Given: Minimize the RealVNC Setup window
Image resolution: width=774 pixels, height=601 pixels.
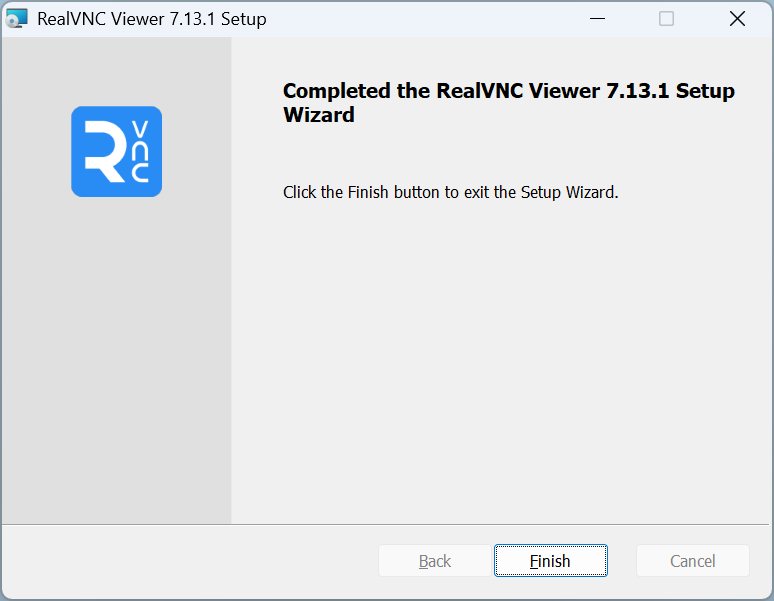Looking at the screenshot, I should (597, 19).
